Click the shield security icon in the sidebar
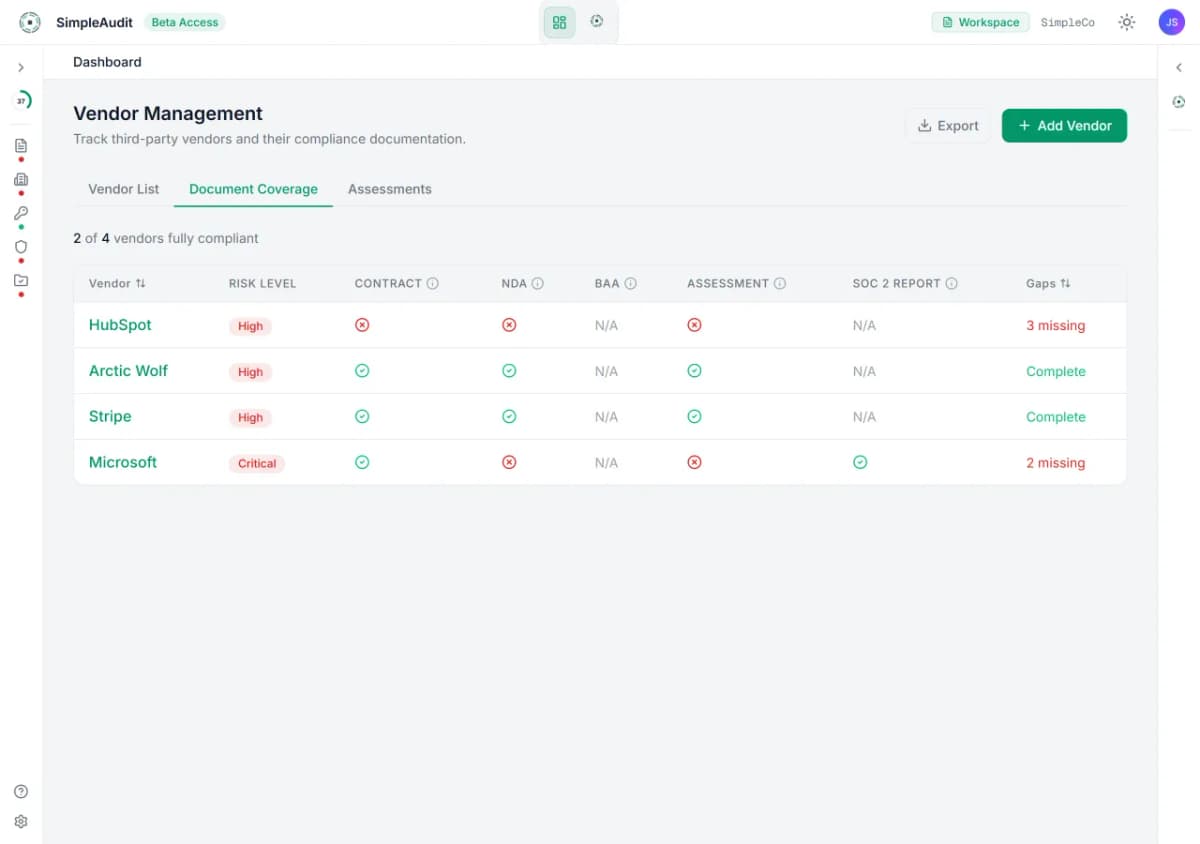 tap(21, 247)
